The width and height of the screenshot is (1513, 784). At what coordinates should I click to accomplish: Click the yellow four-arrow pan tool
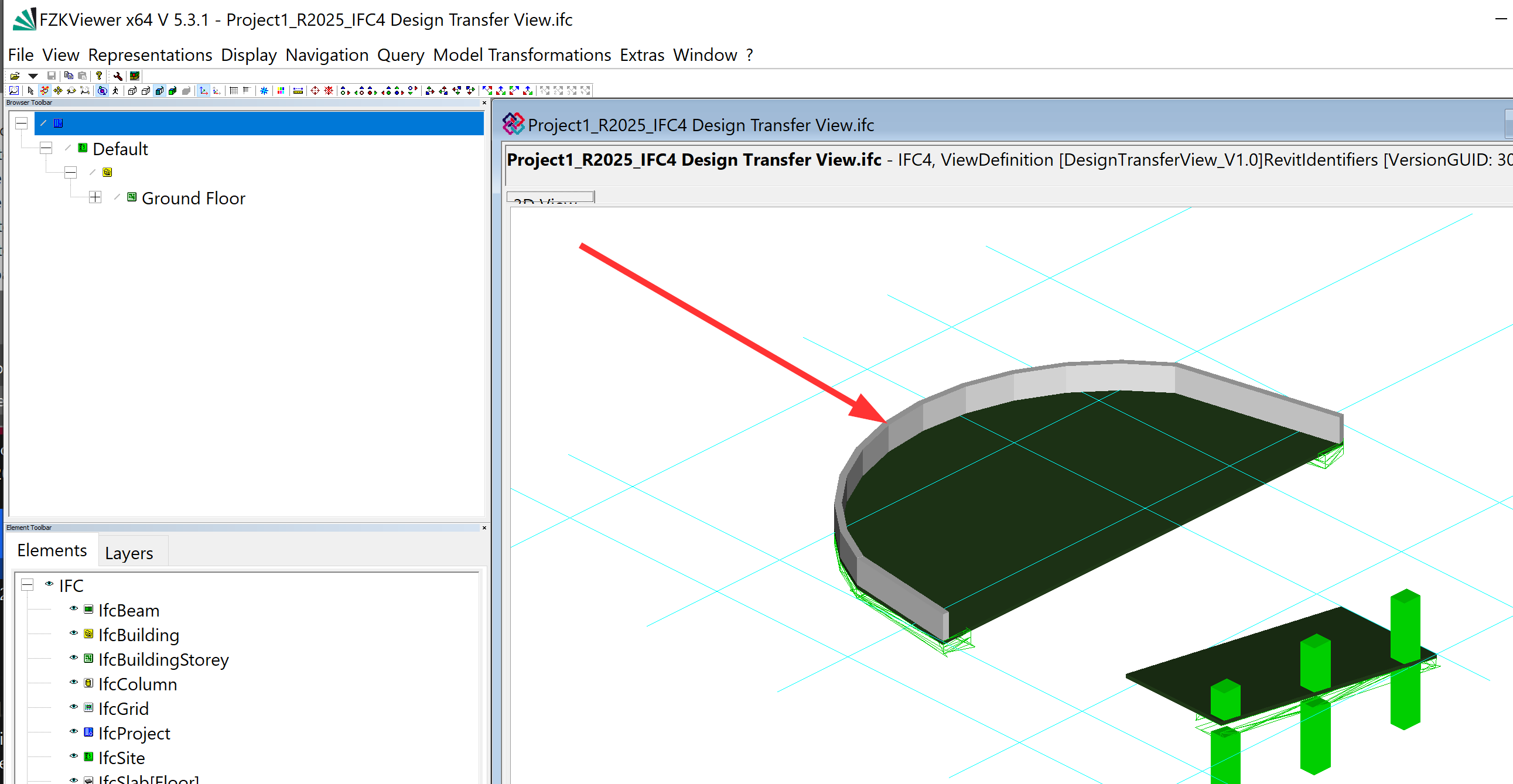point(57,90)
